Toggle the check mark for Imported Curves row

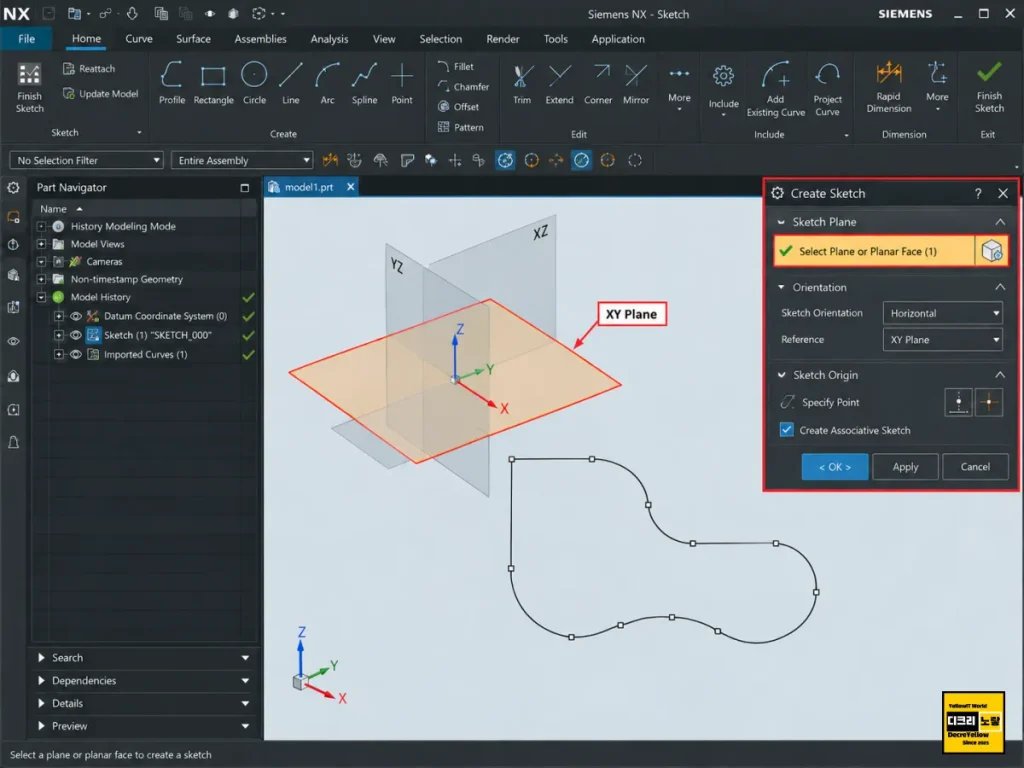click(x=248, y=355)
